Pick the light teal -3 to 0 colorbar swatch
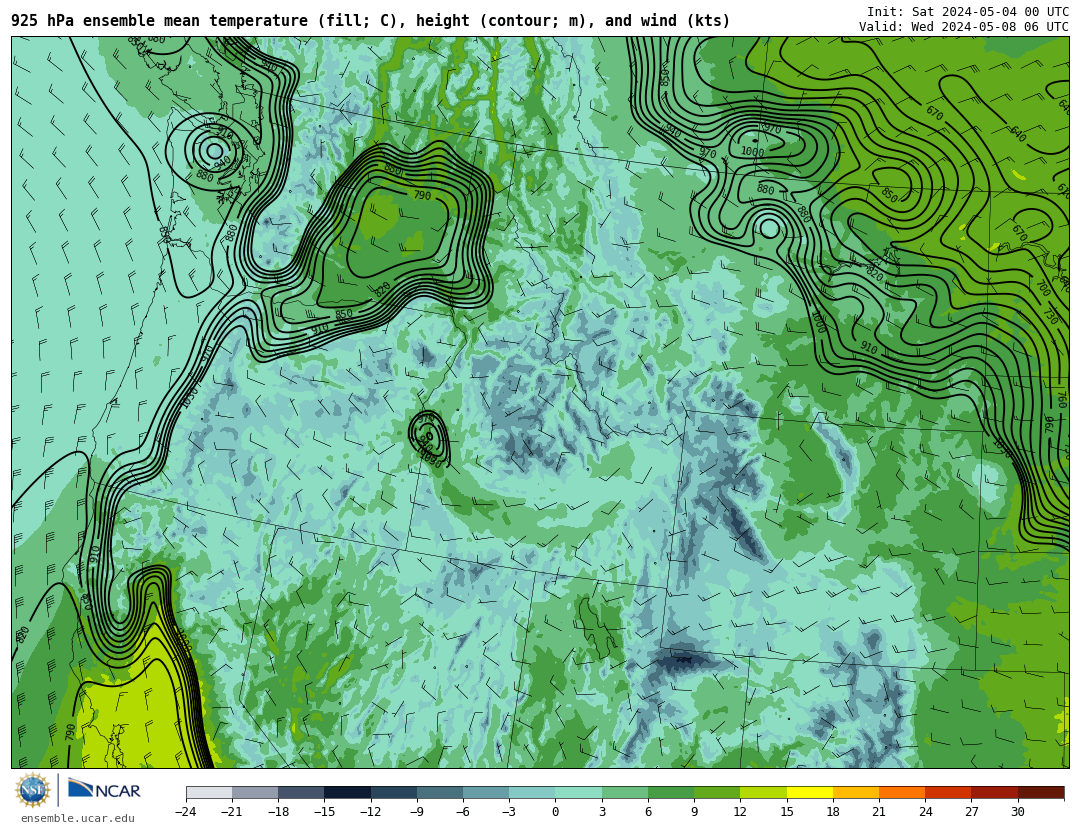Image resolution: width=1080 pixels, height=831 pixels. click(x=532, y=792)
